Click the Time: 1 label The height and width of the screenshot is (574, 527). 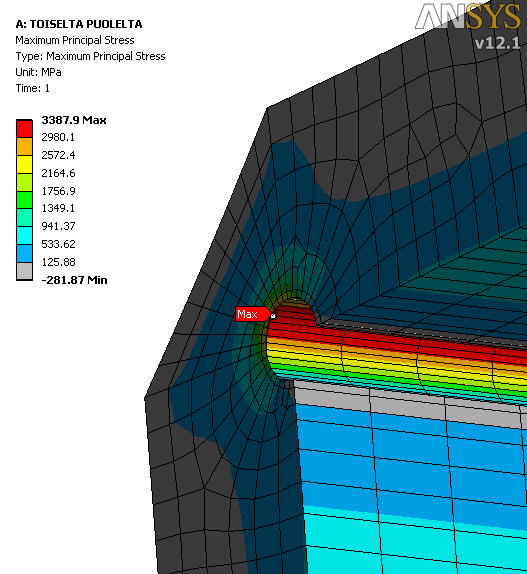coord(33,88)
